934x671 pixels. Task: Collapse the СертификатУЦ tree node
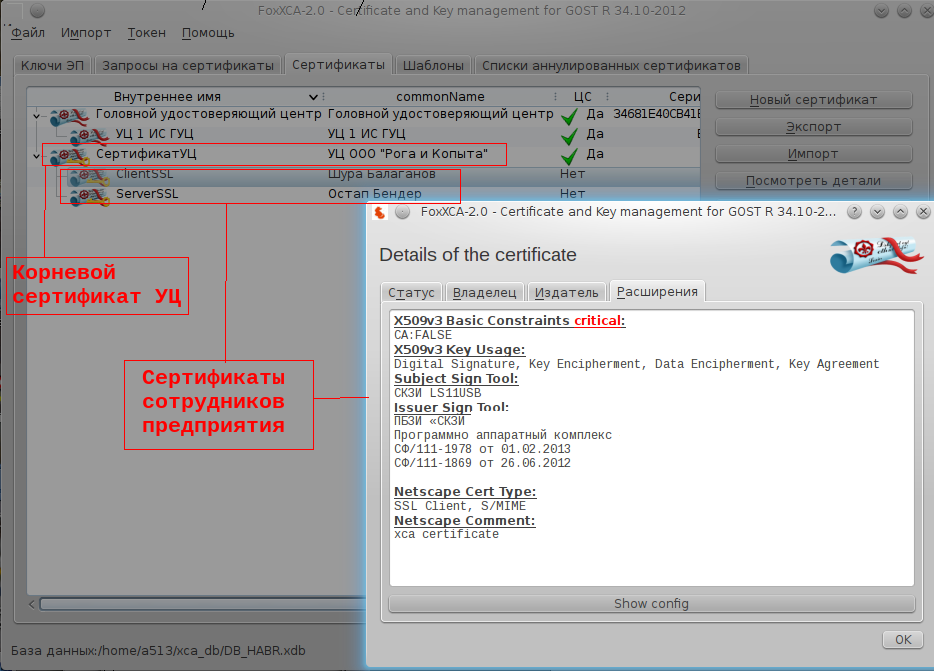pos(36,156)
